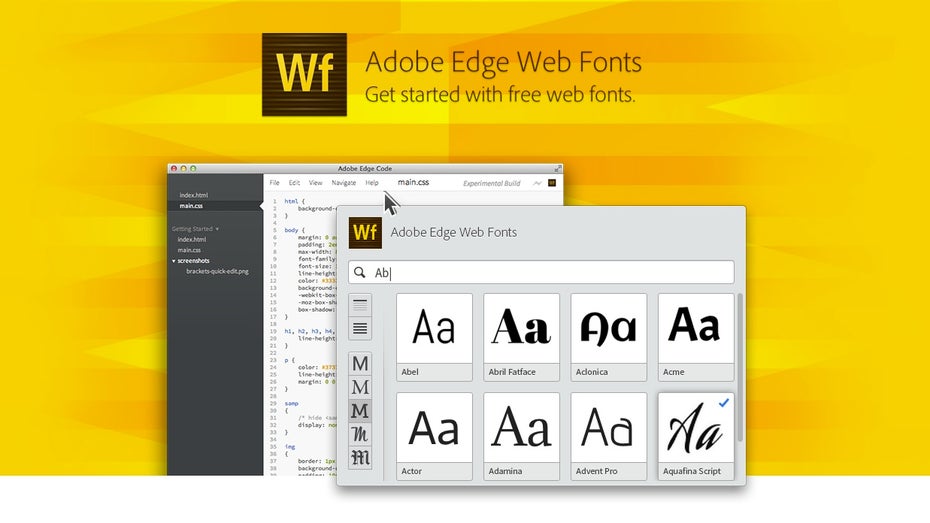This screenshot has height=523, width=930.
Task: Choose the Advent Pro font thumbnail
Action: [609, 436]
